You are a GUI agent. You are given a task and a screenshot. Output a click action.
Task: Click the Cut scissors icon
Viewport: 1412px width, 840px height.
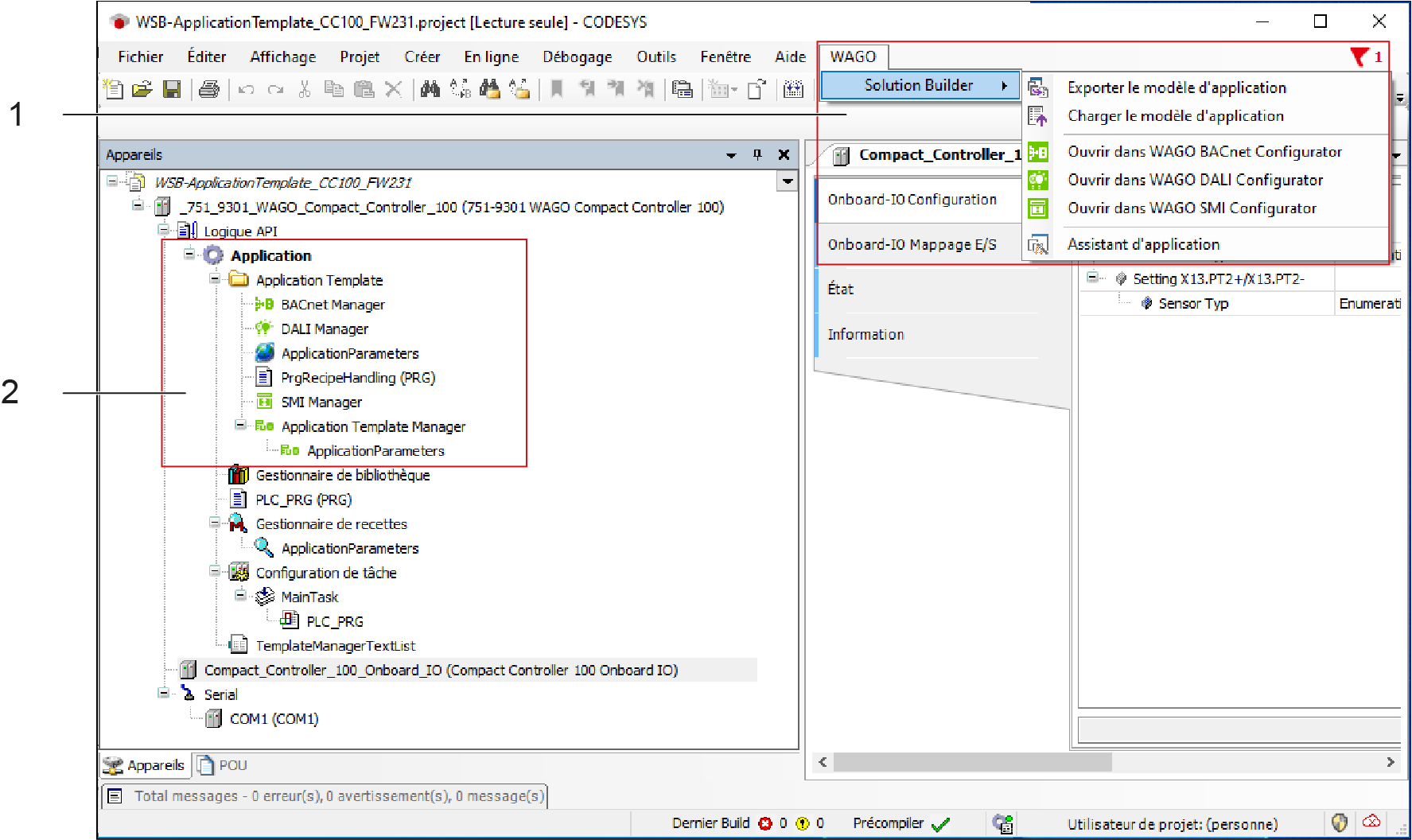[x=305, y=89]
